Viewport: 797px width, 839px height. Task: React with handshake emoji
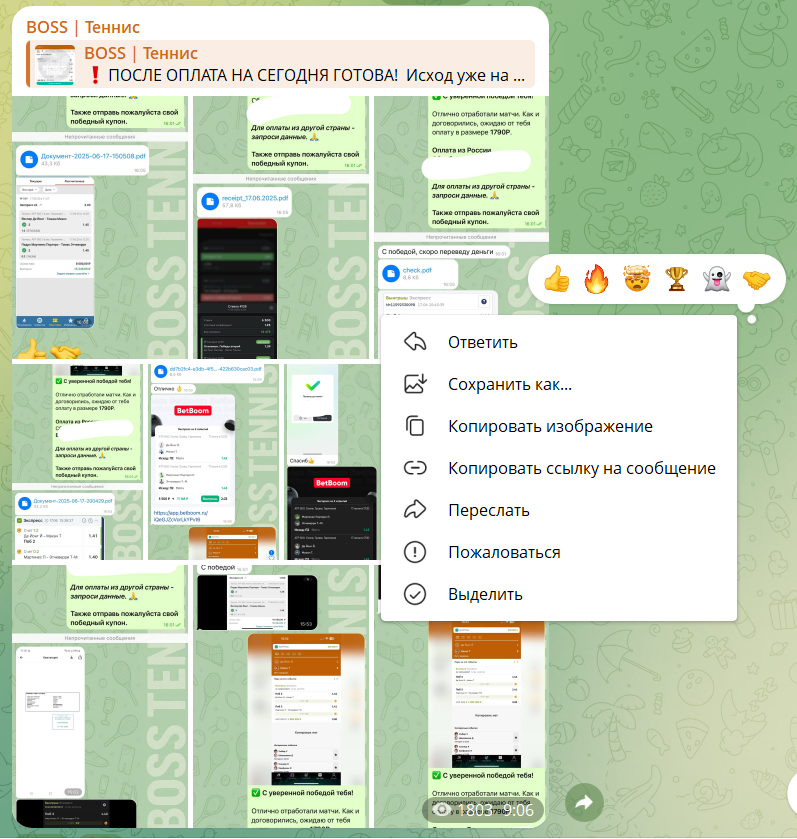click(x=757, y=280)
